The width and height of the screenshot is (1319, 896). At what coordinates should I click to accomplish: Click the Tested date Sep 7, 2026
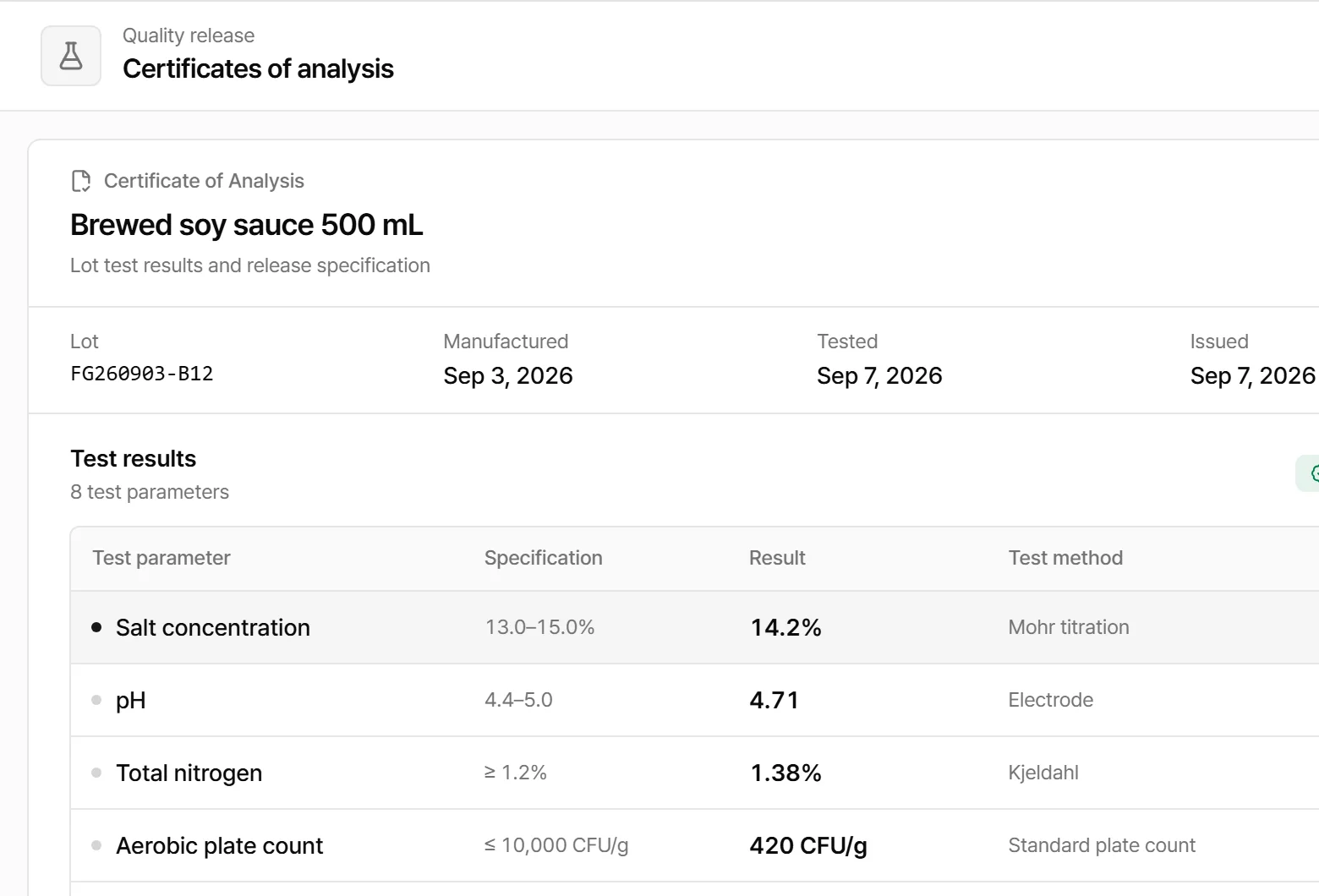[x=879, y=375]
